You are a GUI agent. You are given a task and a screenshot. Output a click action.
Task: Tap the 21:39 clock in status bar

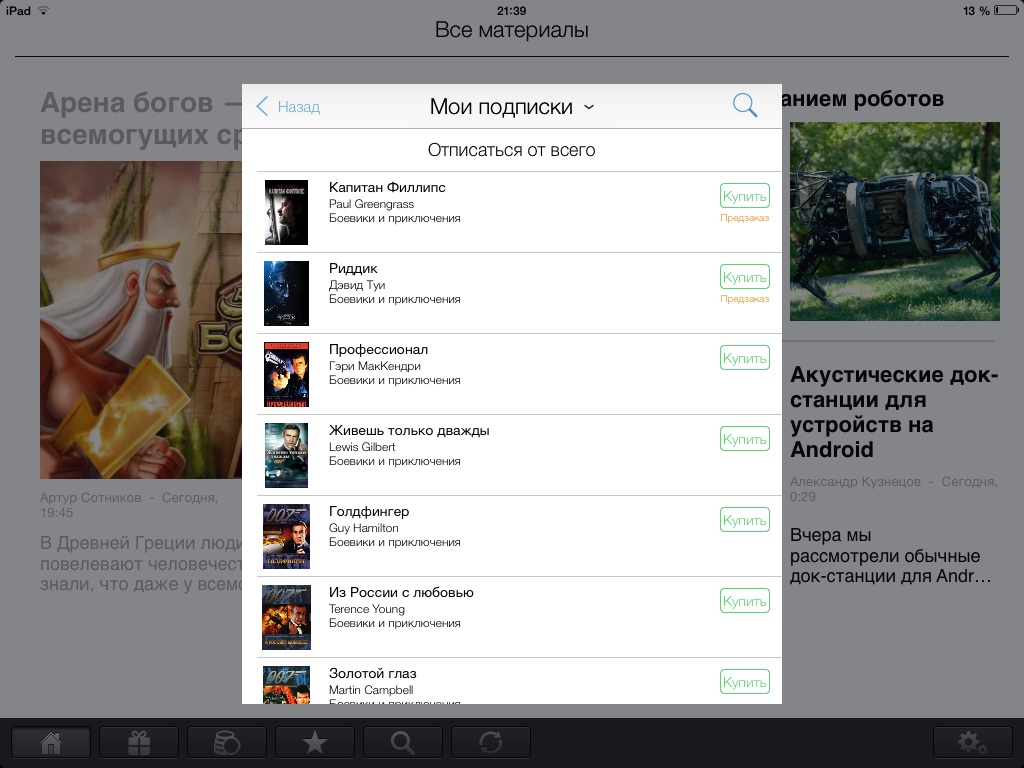pyautogui.click(x=511, y=10)
